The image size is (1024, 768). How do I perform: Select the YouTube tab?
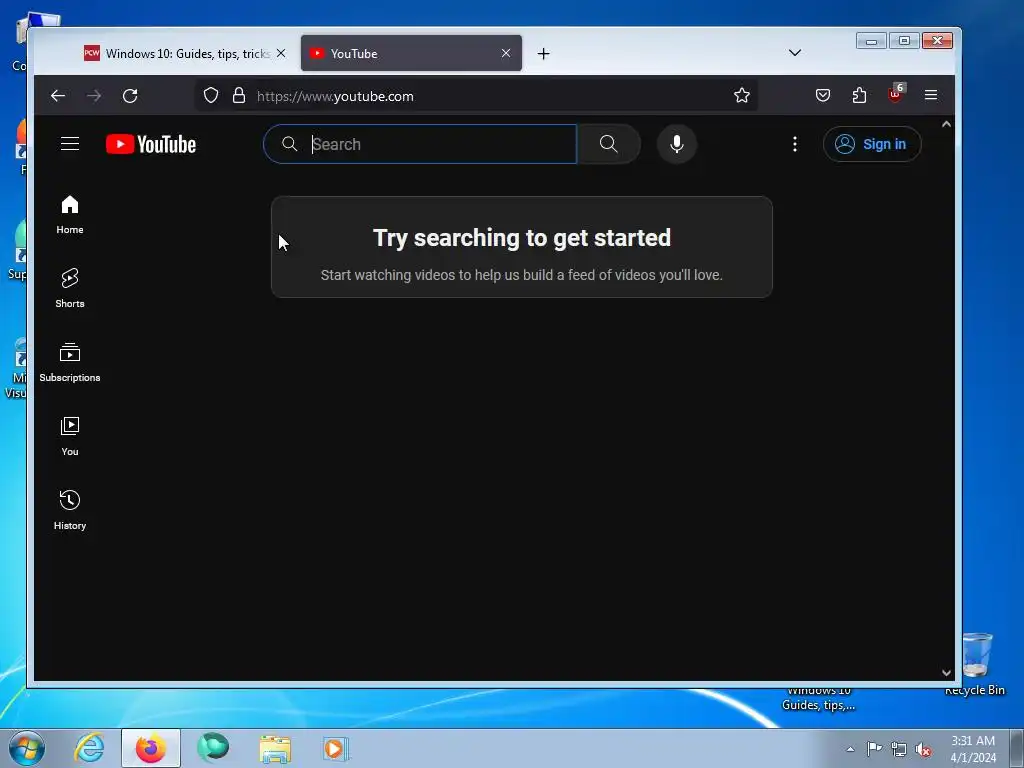click(x=411, y=54)
